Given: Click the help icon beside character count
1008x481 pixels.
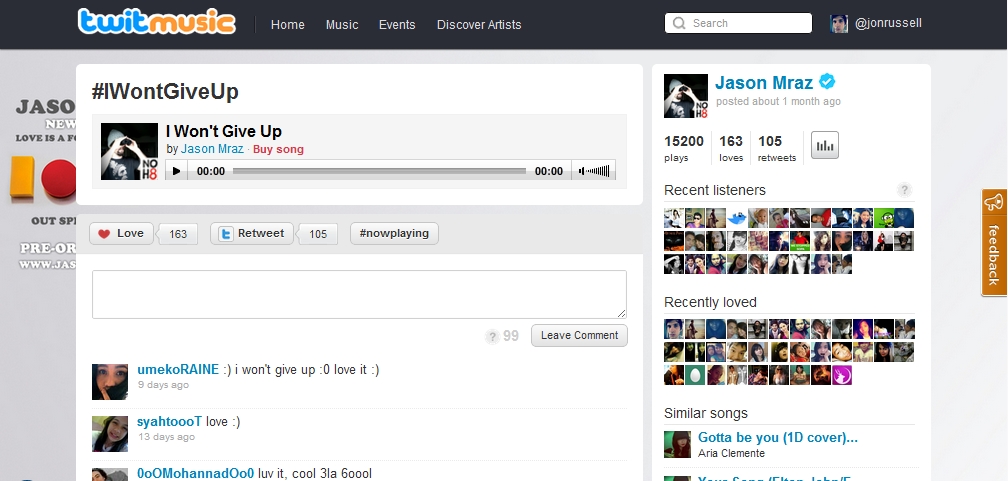Looking at the screenshot, I should point(492,336).
